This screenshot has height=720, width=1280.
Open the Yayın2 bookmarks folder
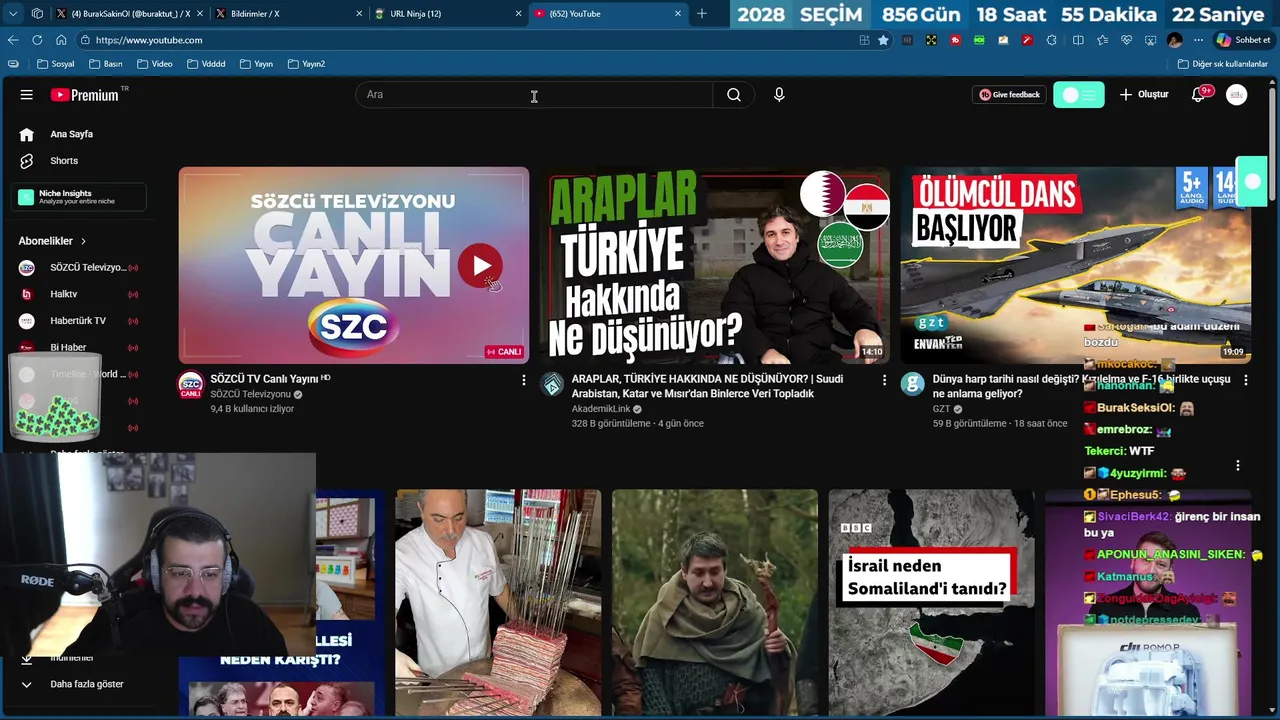coord(306,64)
